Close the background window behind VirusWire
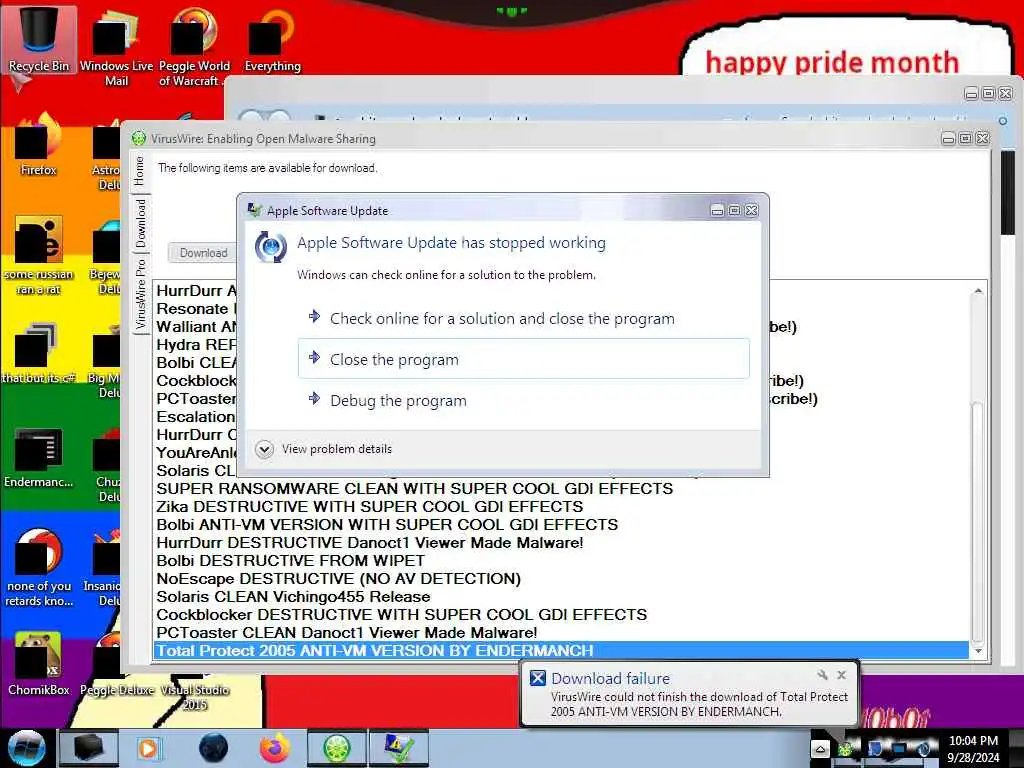This screenshot has width=1024, height=768. point(1006,93)
